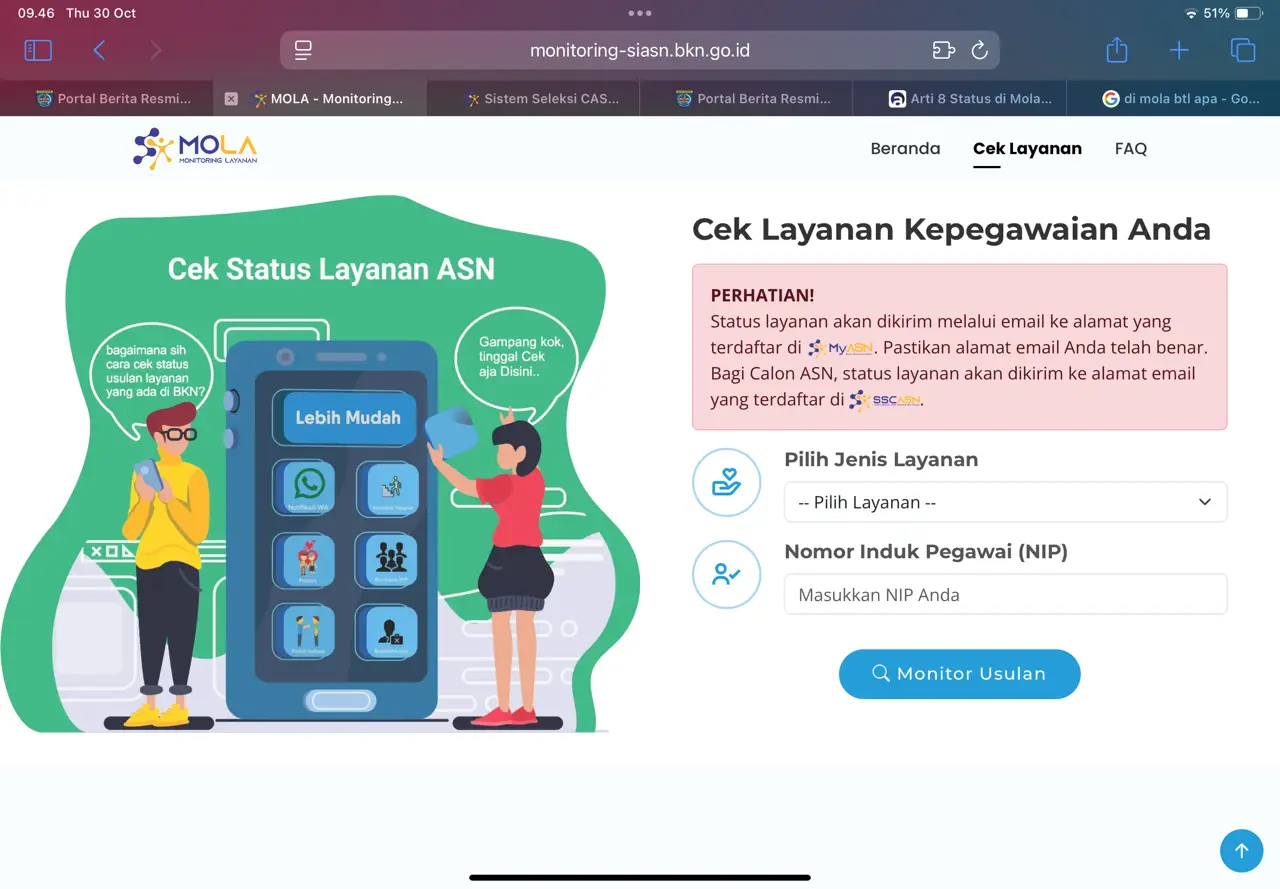1280x889 pixels.
Task: Toggle the Safari sidebar icon
Action: coord(38,50)
